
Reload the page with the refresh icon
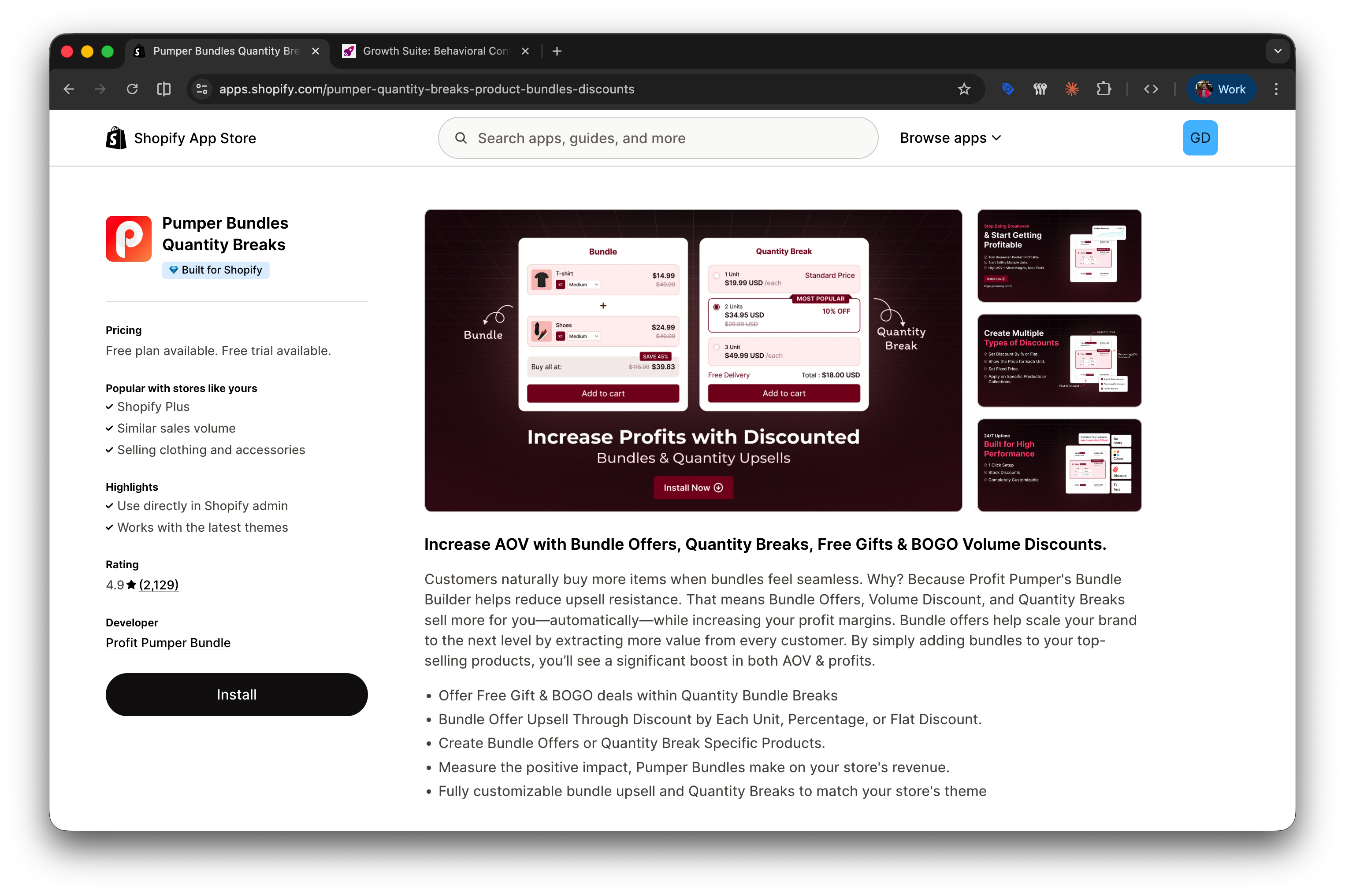click(132, 89)
